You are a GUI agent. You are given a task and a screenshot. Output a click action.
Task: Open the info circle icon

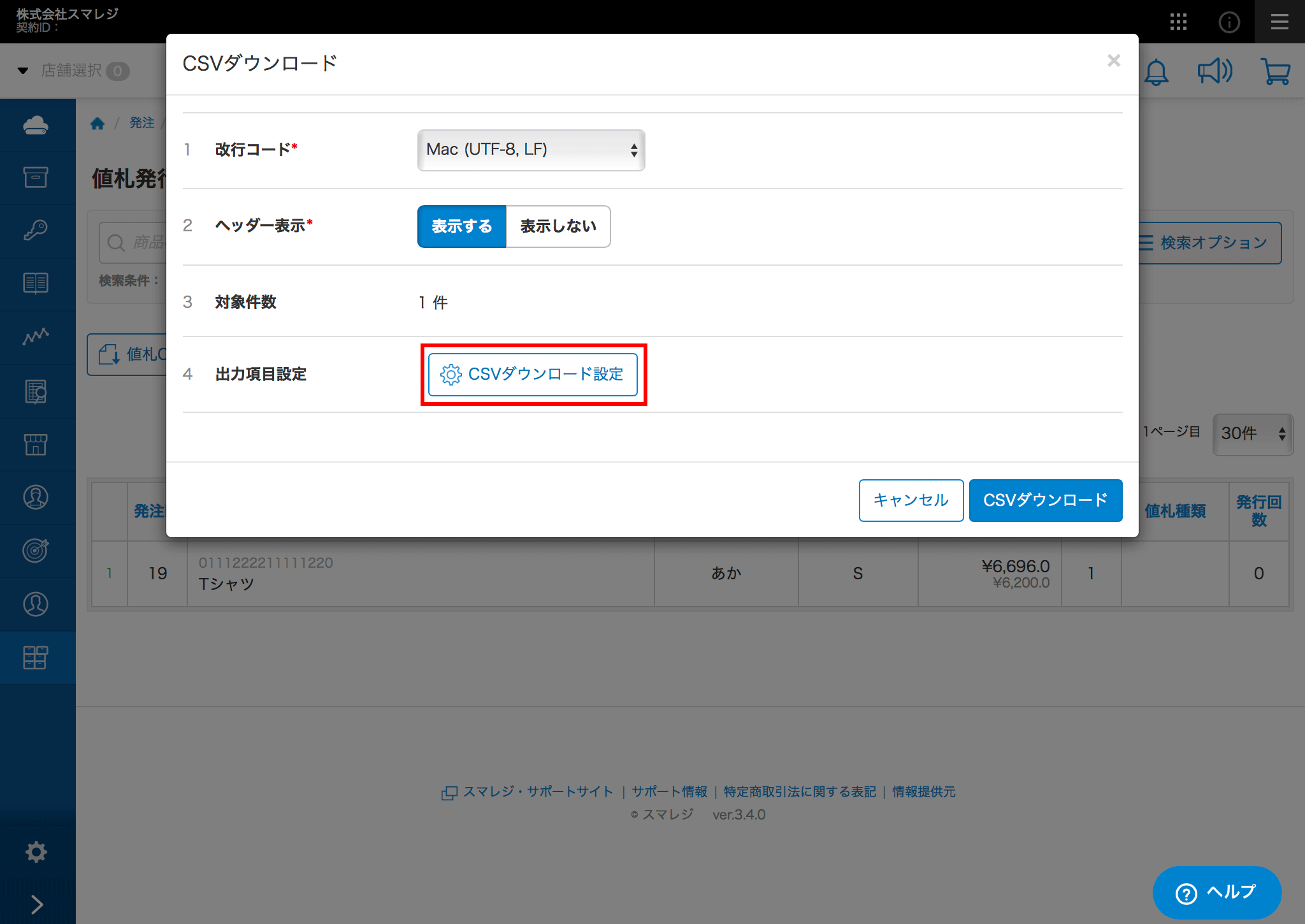(x=1229, y=22)
